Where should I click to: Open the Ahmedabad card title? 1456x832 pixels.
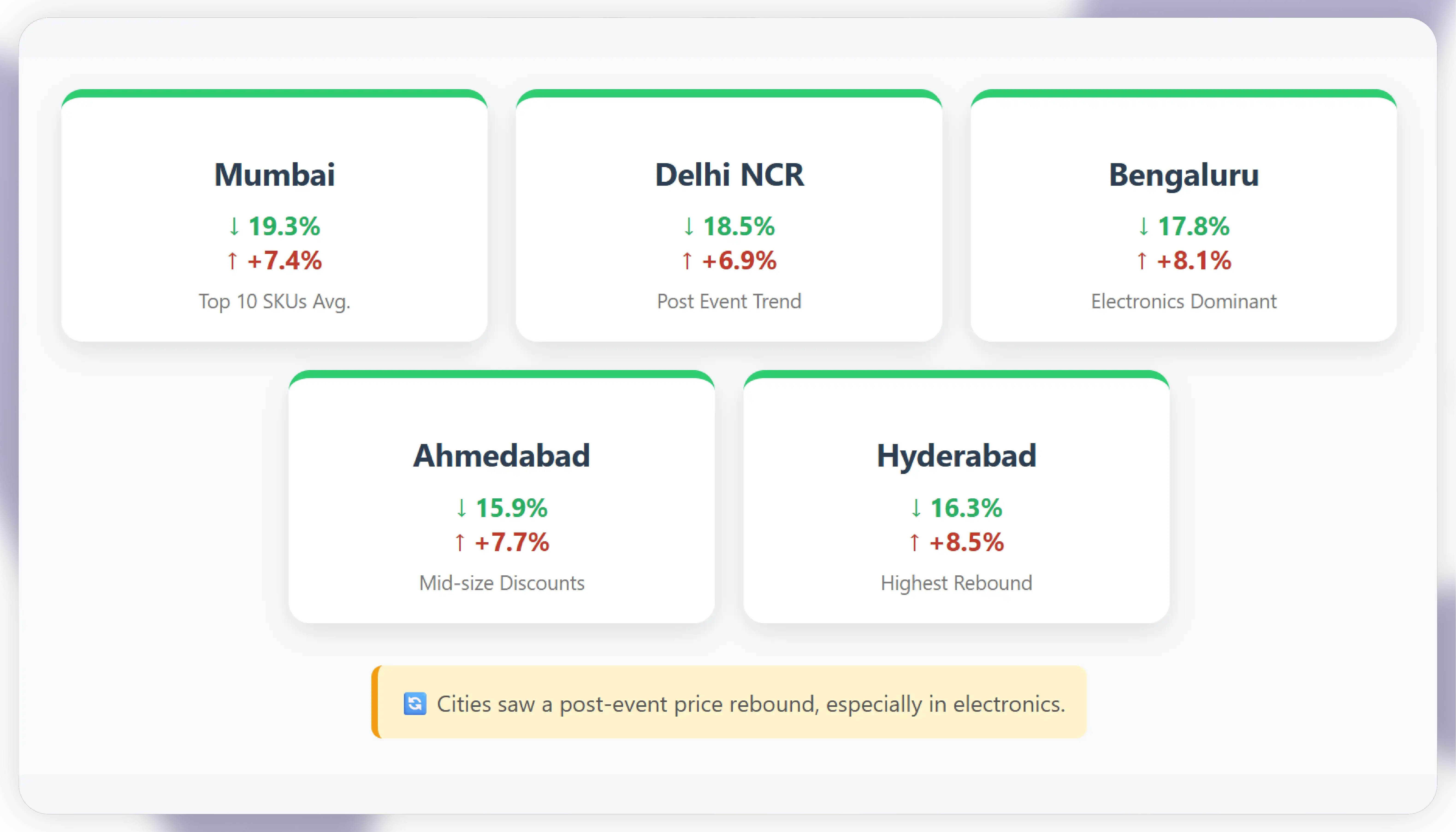click(x=501, y=456)
